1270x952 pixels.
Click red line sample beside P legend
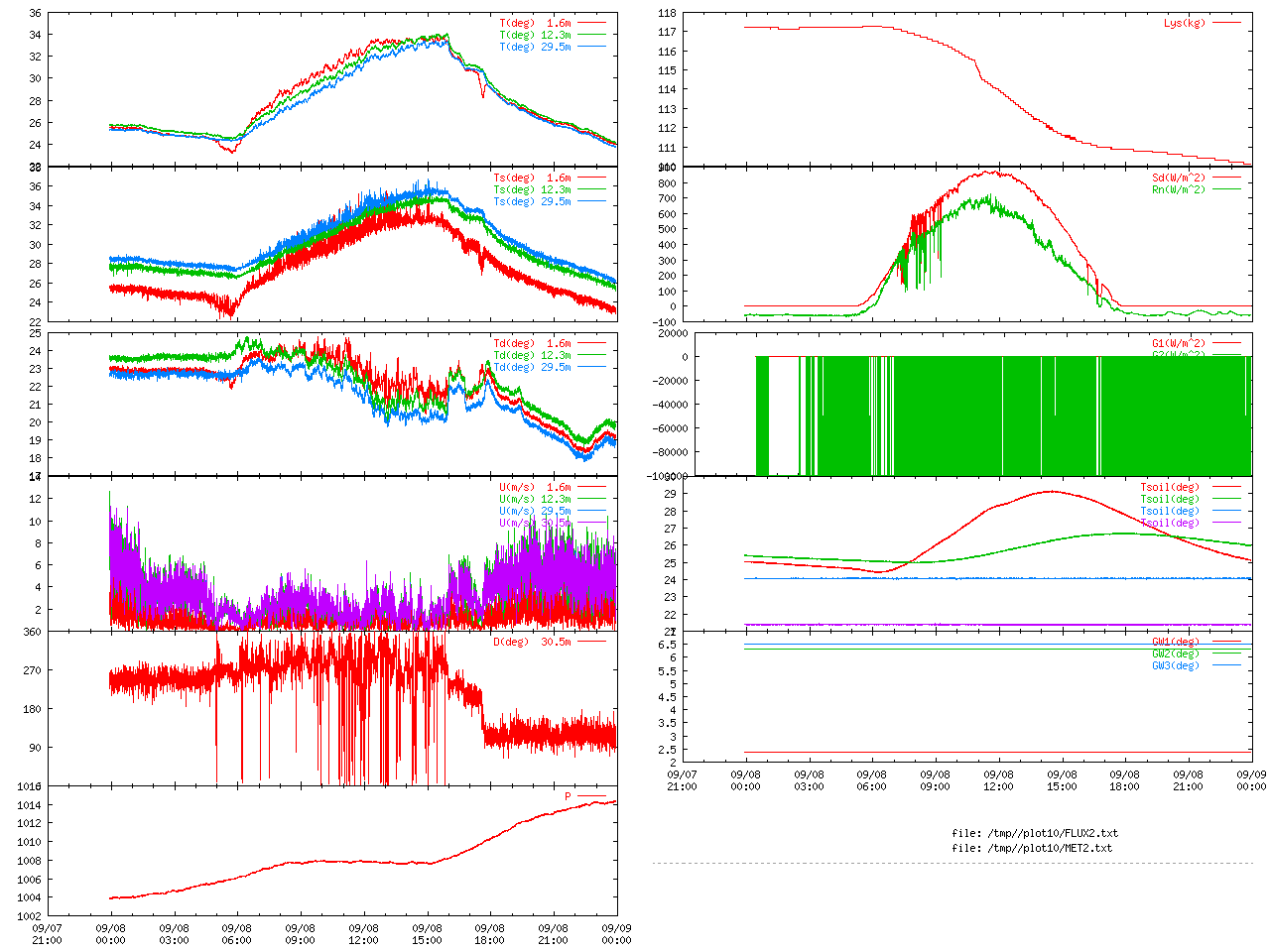(x=591, y=796)
